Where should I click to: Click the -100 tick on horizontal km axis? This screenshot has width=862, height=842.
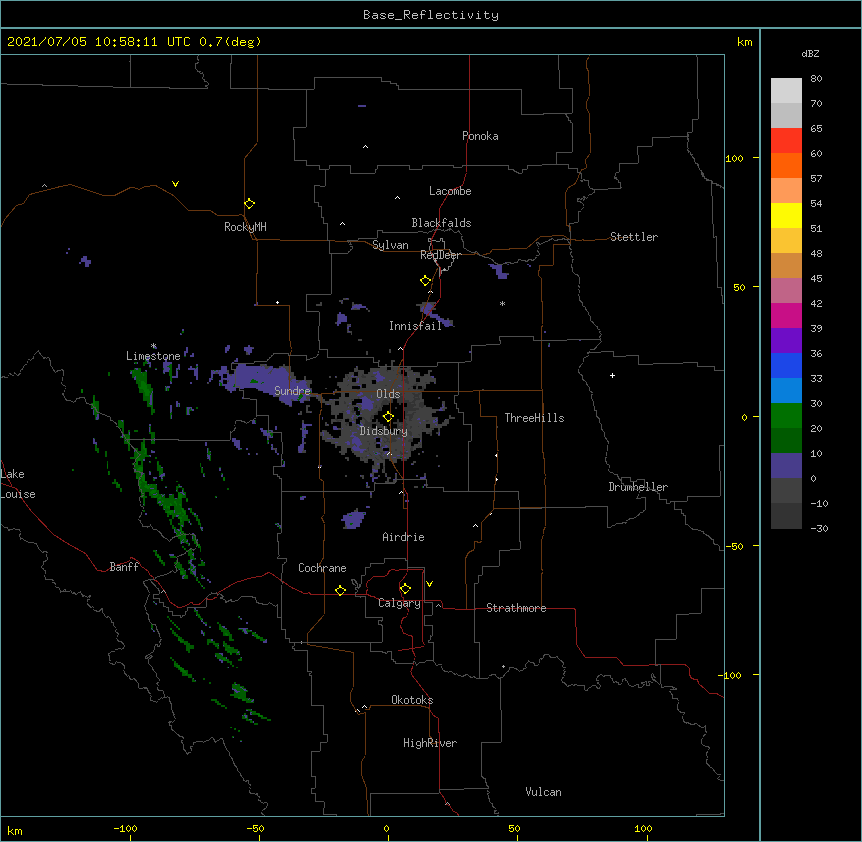[x=125, y=828]
